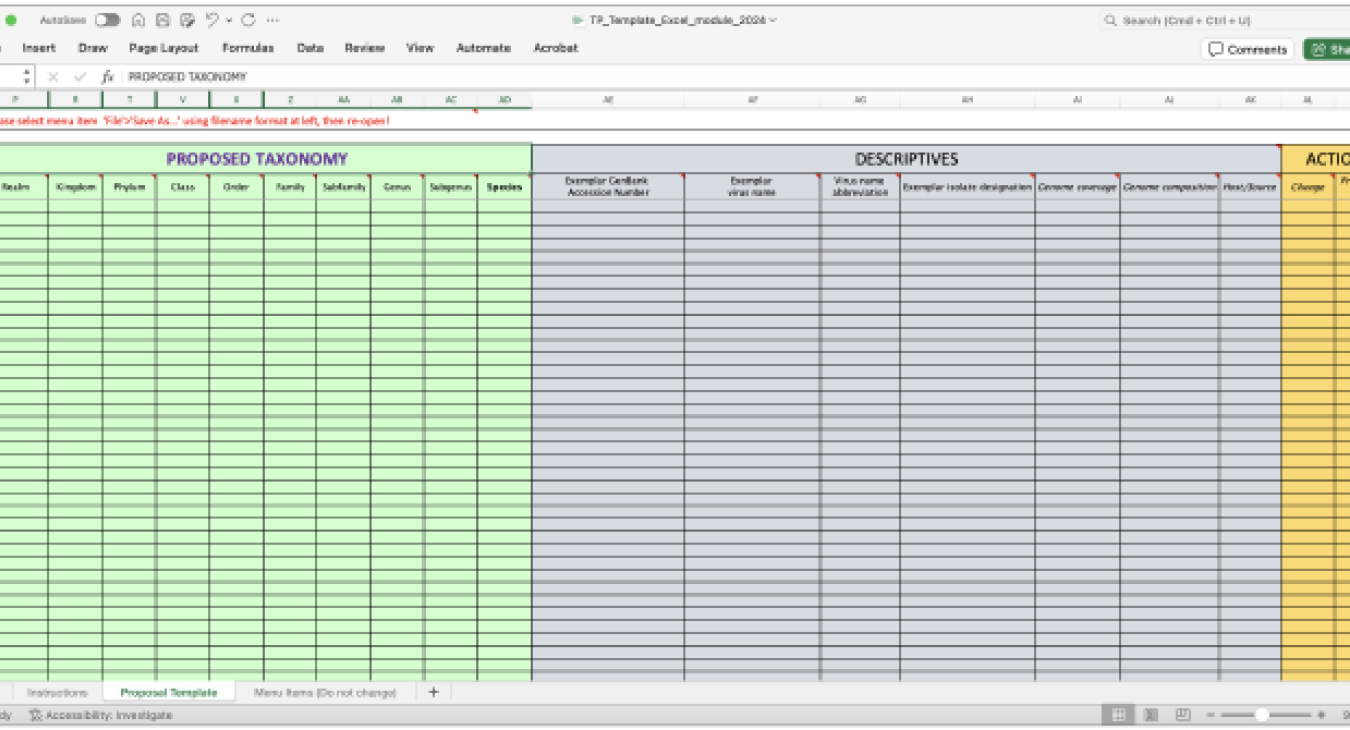This screenshot has height=730, width=1350.
Task: Click the Redo icon in title bar
Action: point(248,20)
